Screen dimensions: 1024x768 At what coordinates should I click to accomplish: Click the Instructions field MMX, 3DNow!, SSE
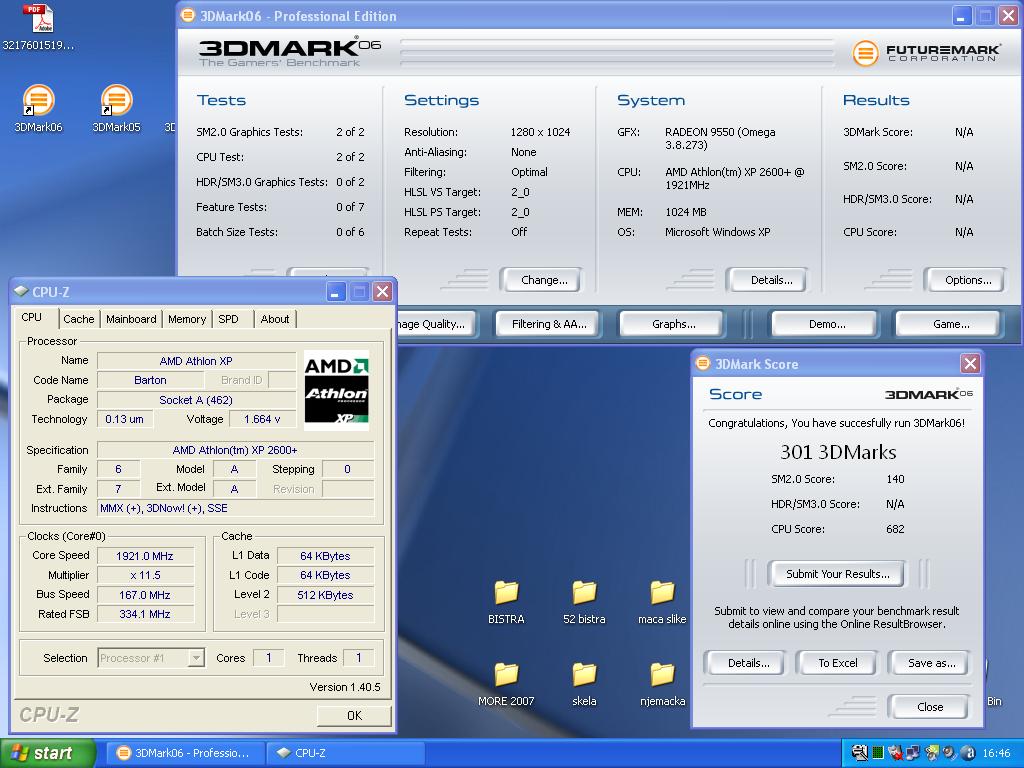235,508
